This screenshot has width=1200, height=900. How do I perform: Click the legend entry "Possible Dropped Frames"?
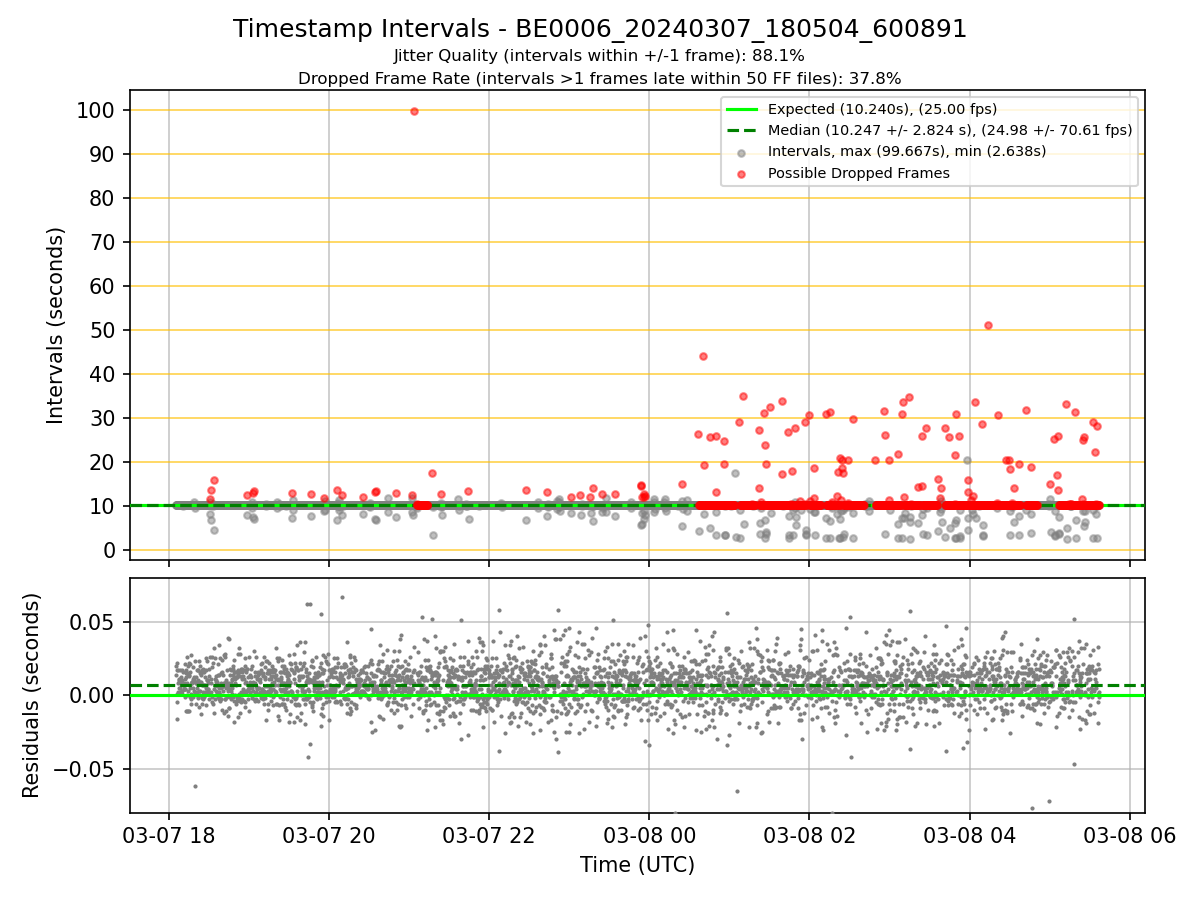tap(858, 173)
